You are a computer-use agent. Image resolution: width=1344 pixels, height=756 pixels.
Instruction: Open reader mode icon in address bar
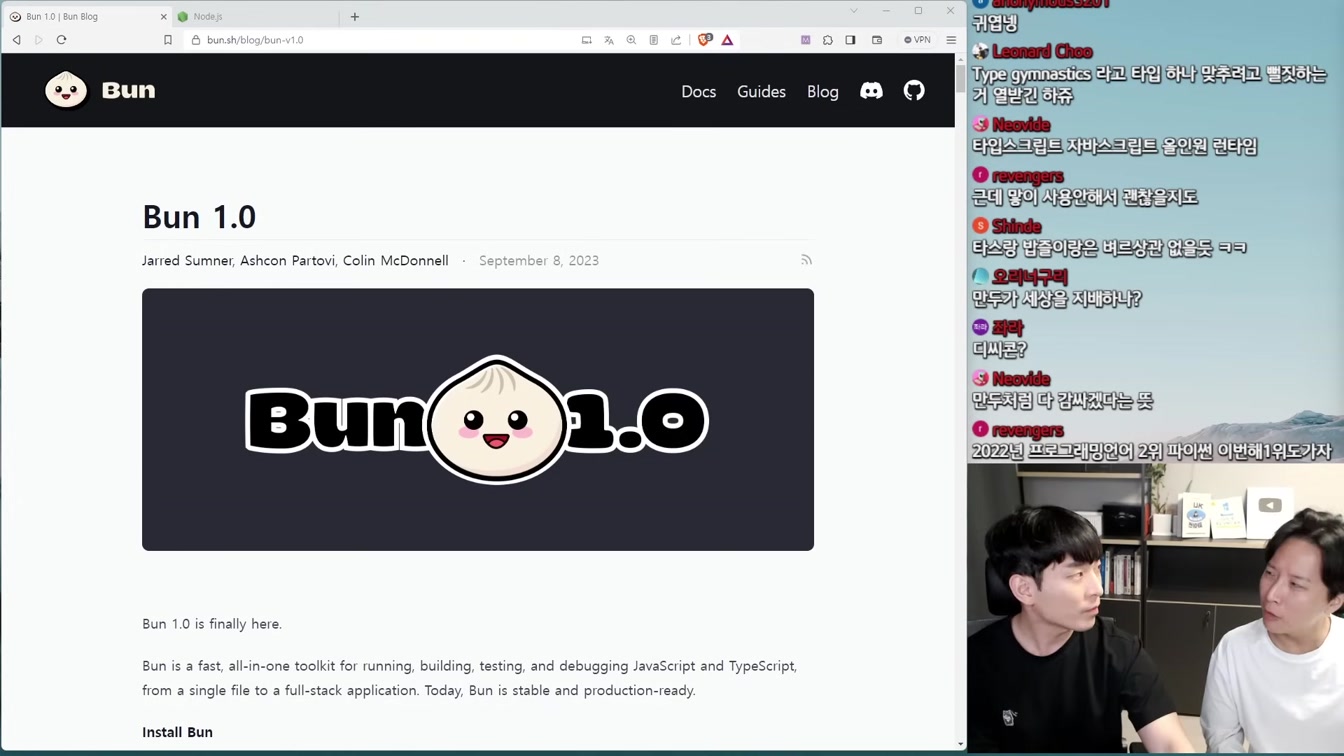click(x=654, y=40)
